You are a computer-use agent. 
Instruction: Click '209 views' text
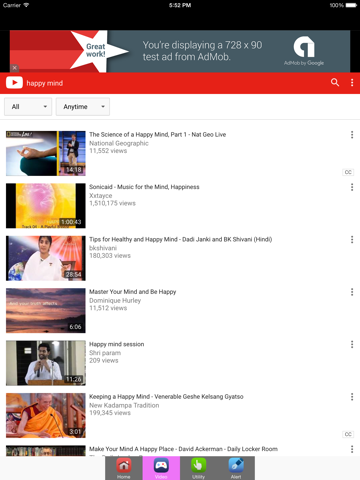pyautogui.click(x=104, y=360)
